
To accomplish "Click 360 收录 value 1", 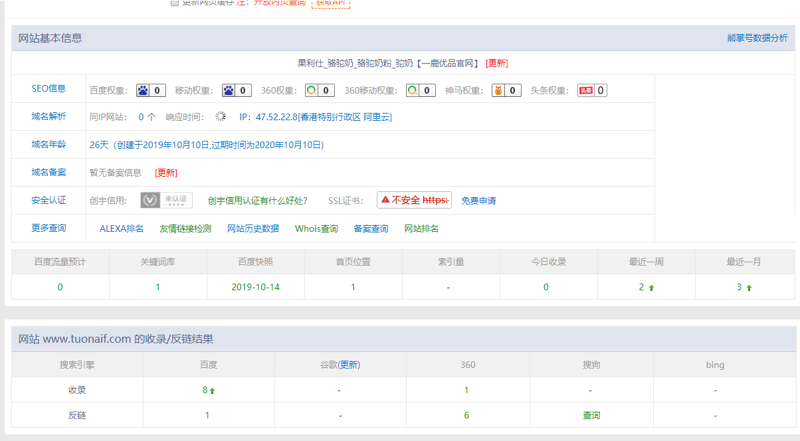I will (466, 390).
